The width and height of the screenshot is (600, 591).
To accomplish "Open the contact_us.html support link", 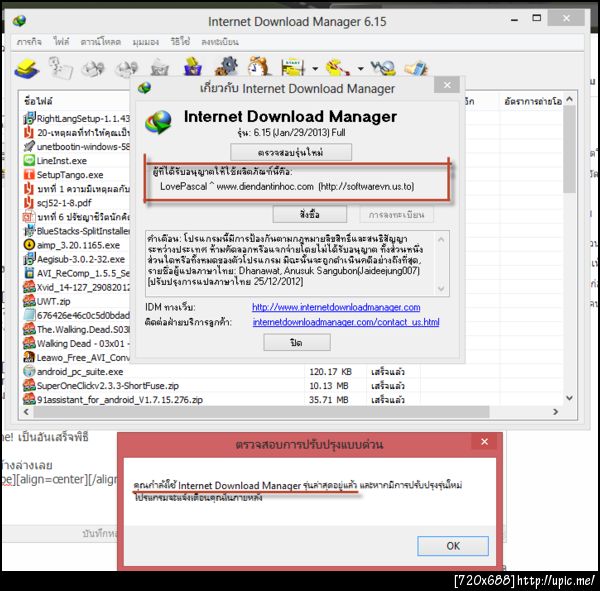I will coord(346,322).
